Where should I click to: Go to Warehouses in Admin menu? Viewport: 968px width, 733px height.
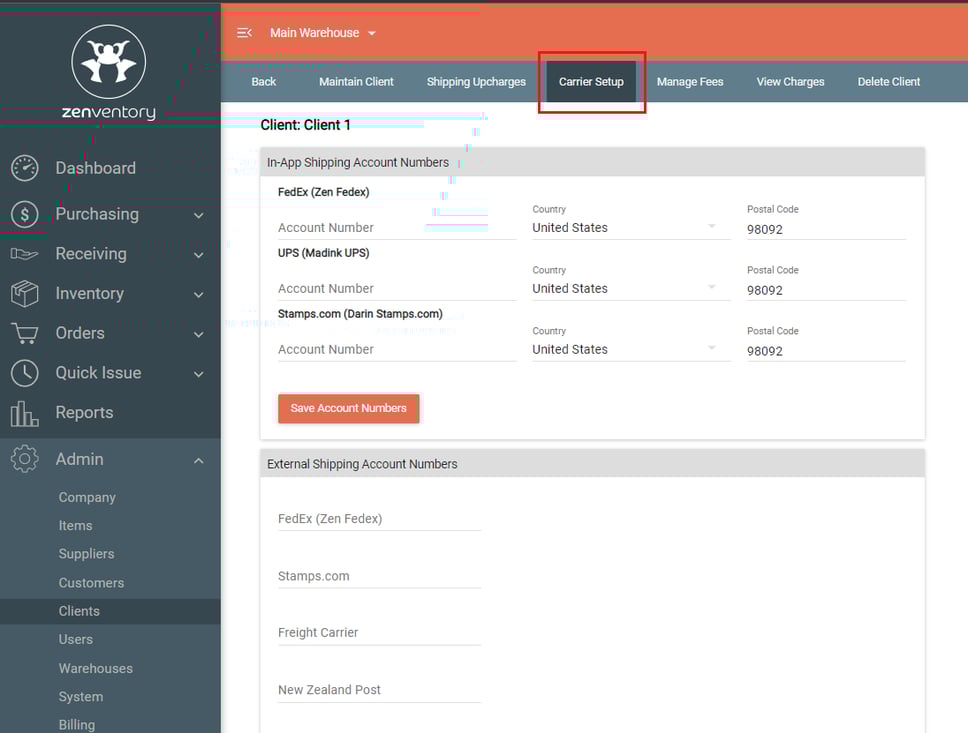pyautogui.click(x=95, y=668)
